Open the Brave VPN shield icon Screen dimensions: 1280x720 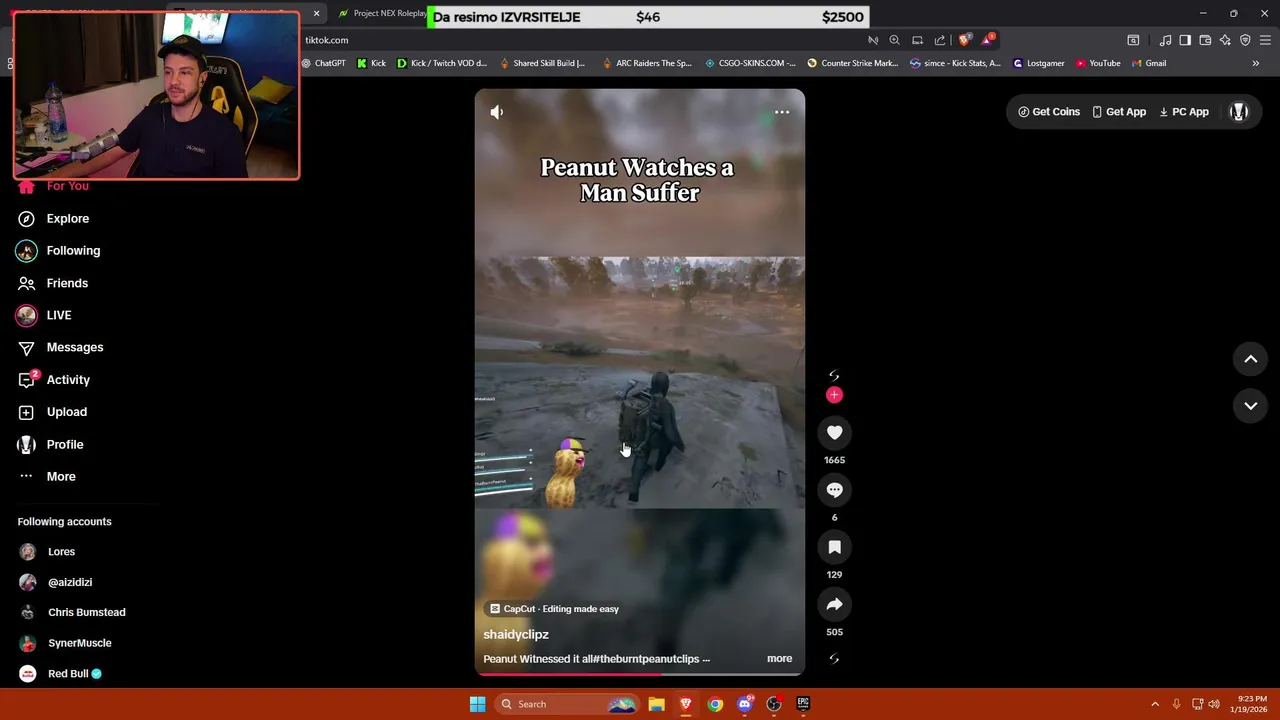tap(1245, 40)
